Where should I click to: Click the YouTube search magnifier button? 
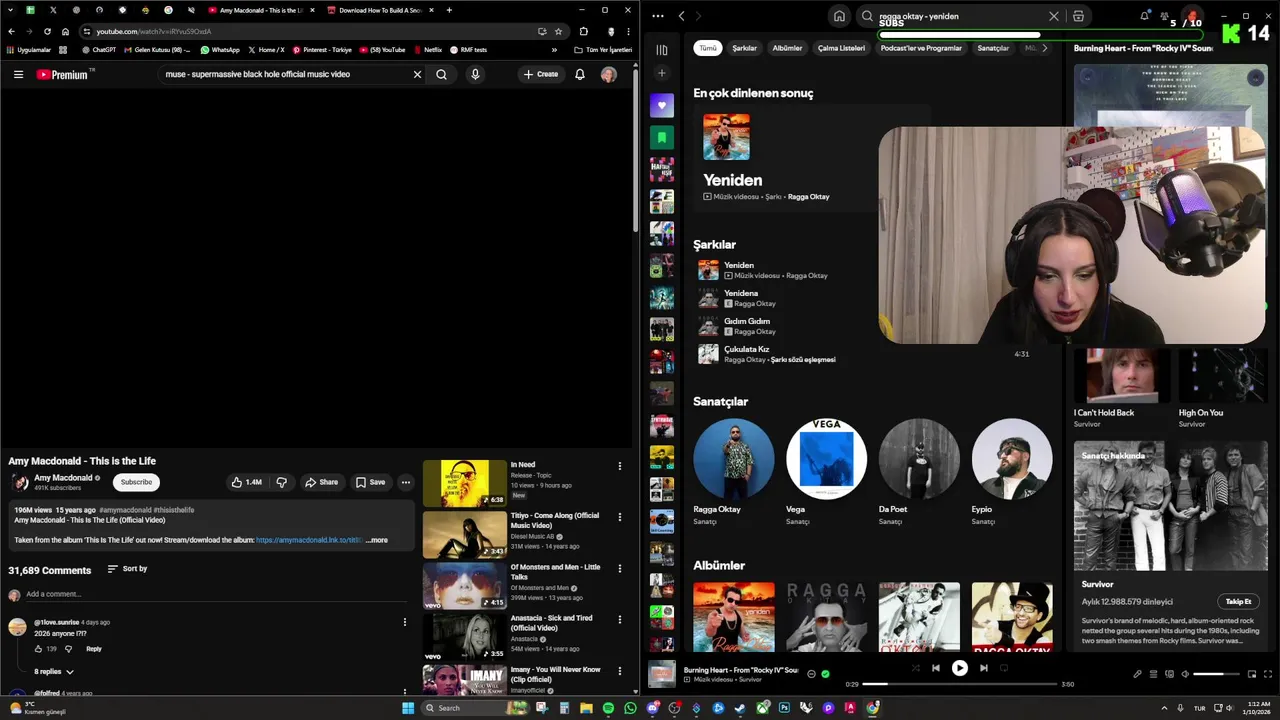point(441,74)
